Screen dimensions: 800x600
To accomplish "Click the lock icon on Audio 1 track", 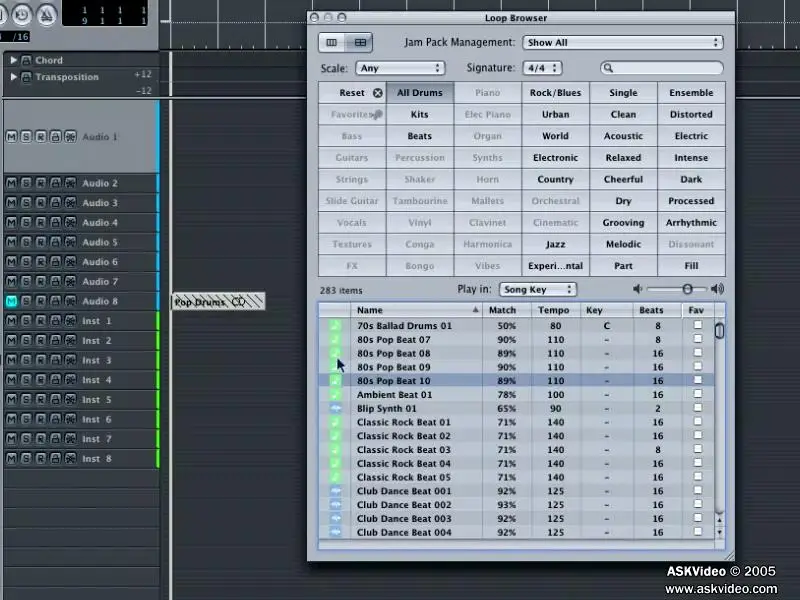I will 56,136.
